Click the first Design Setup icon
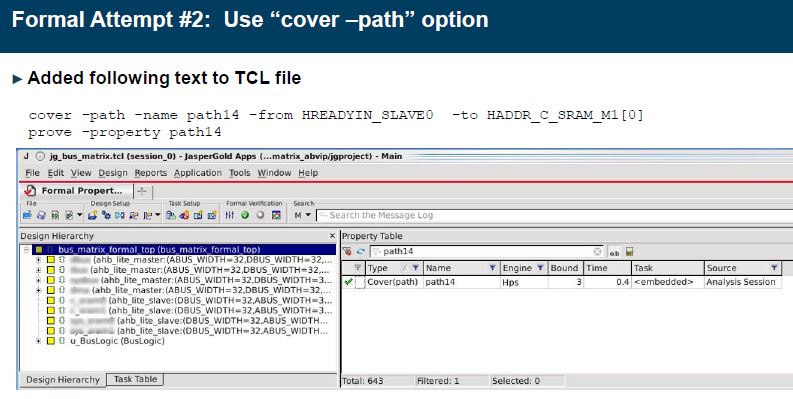Viewport: 793px width, 399px height. [92, 215]
